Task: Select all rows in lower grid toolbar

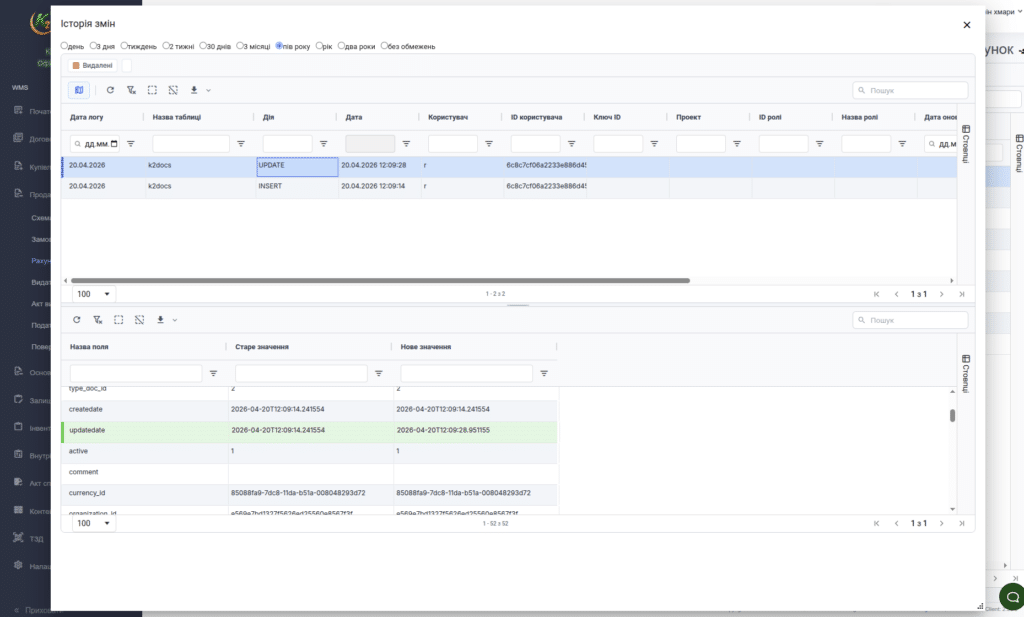Action: 118,320
